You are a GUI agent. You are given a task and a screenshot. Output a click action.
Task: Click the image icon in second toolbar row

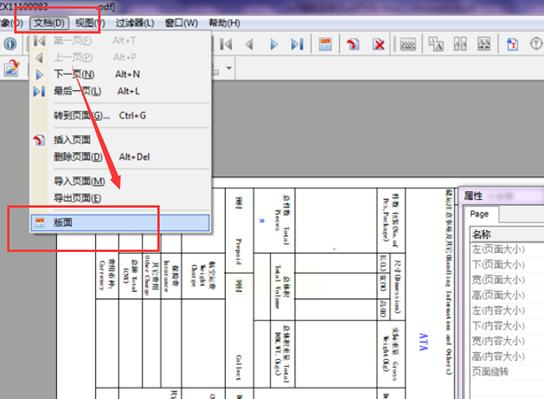(x=11, y=68)
